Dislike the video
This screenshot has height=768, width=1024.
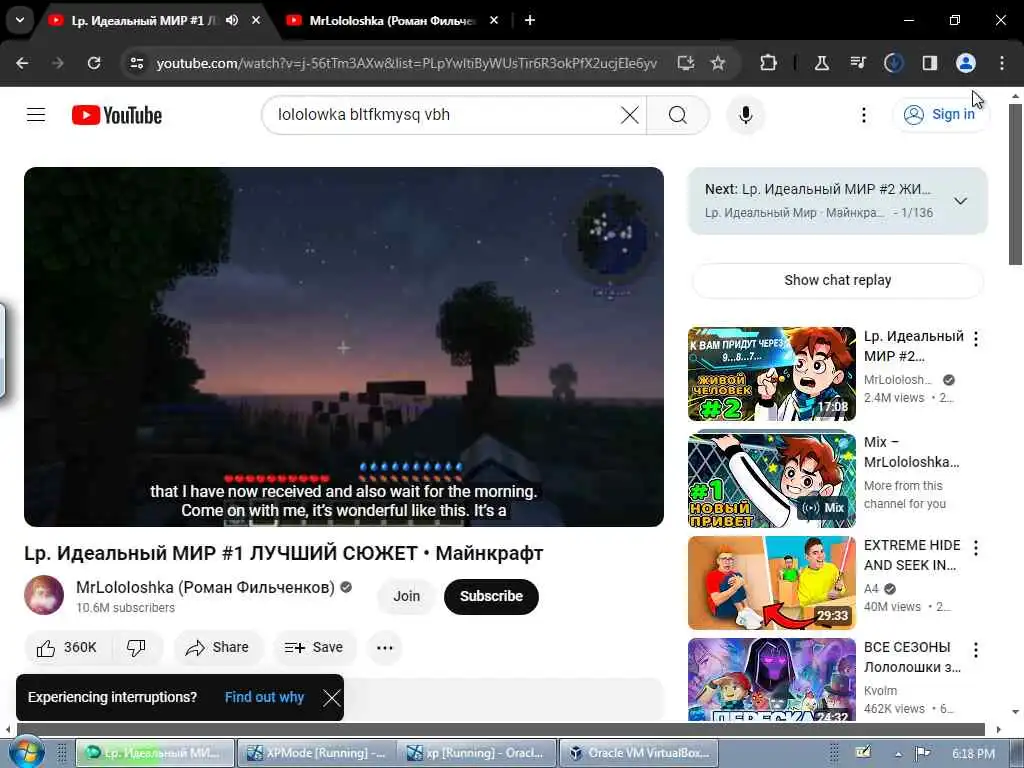(x=136, y=647)
